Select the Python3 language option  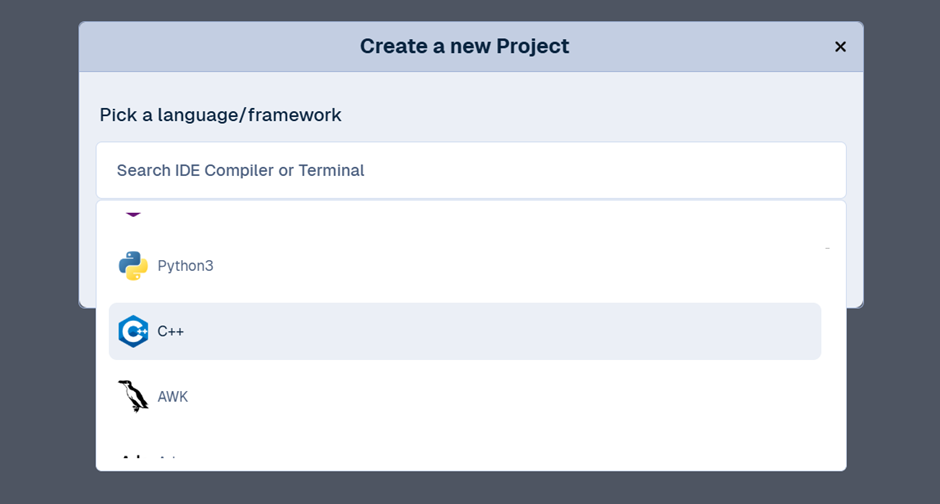pyautogui.click(x=185, y=266)
